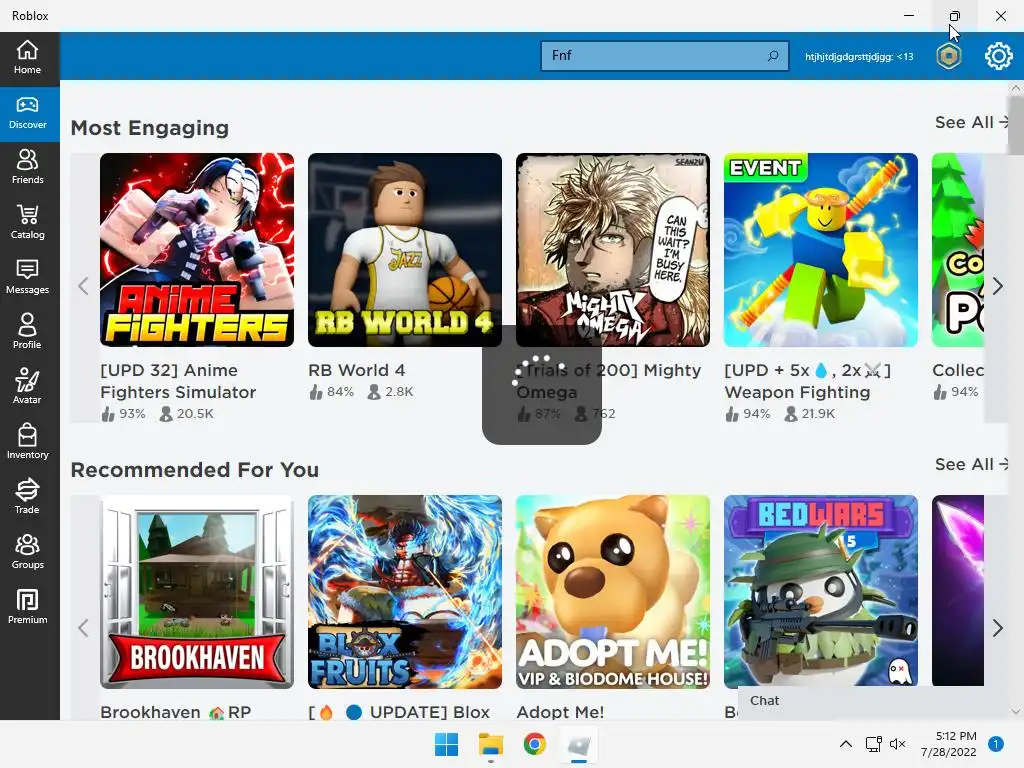Screen dimensions: 1024x768
Task: Open the Brookhaven RP thumbnail
Action: pyautogui.click(x=197, y=592)
